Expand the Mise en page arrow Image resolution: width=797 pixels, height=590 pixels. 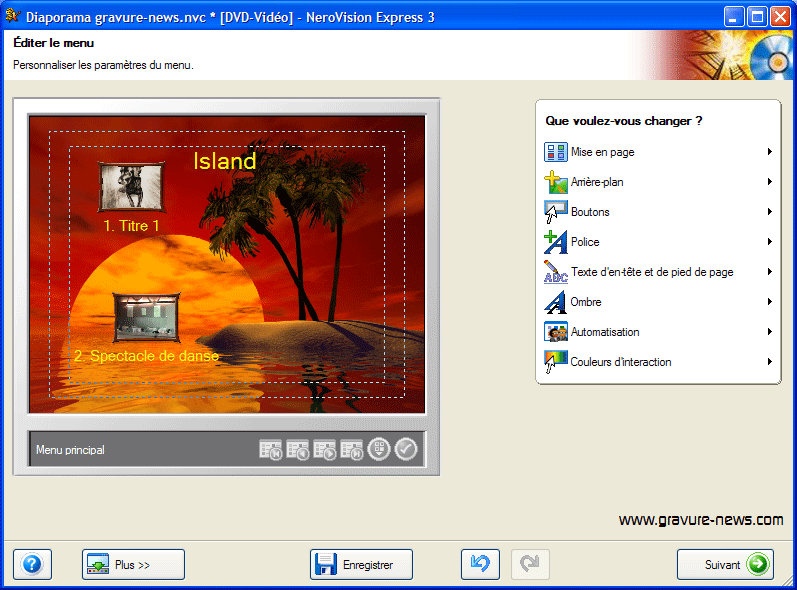[x=770, y=151]
